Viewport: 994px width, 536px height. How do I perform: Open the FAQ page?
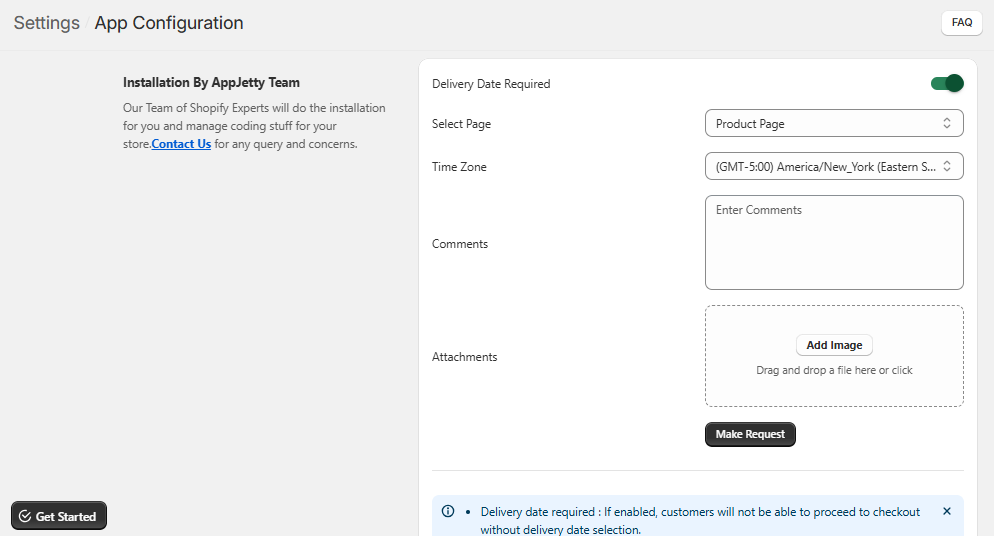tap(961, 22)
